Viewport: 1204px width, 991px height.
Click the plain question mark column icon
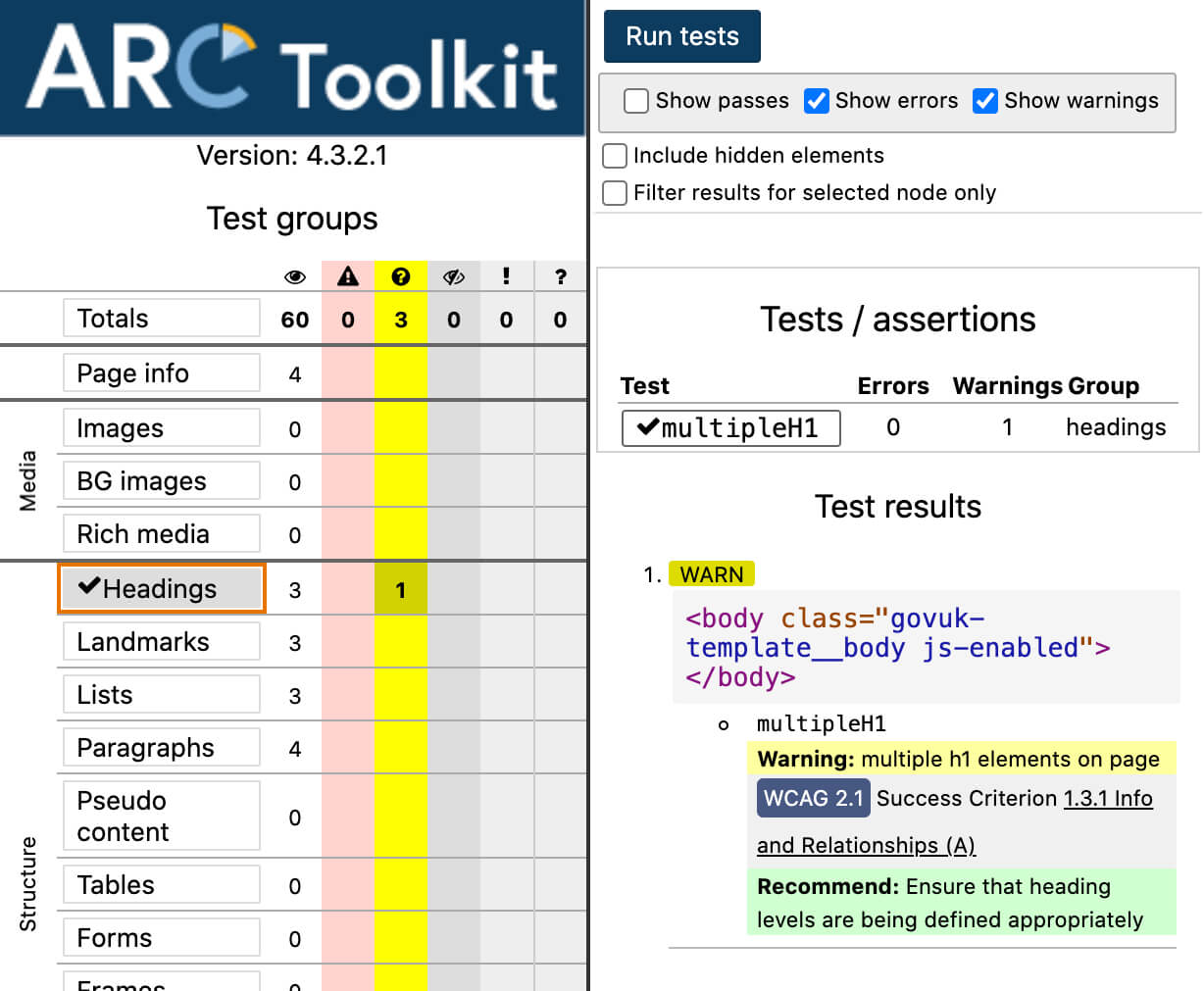[560, 277]
